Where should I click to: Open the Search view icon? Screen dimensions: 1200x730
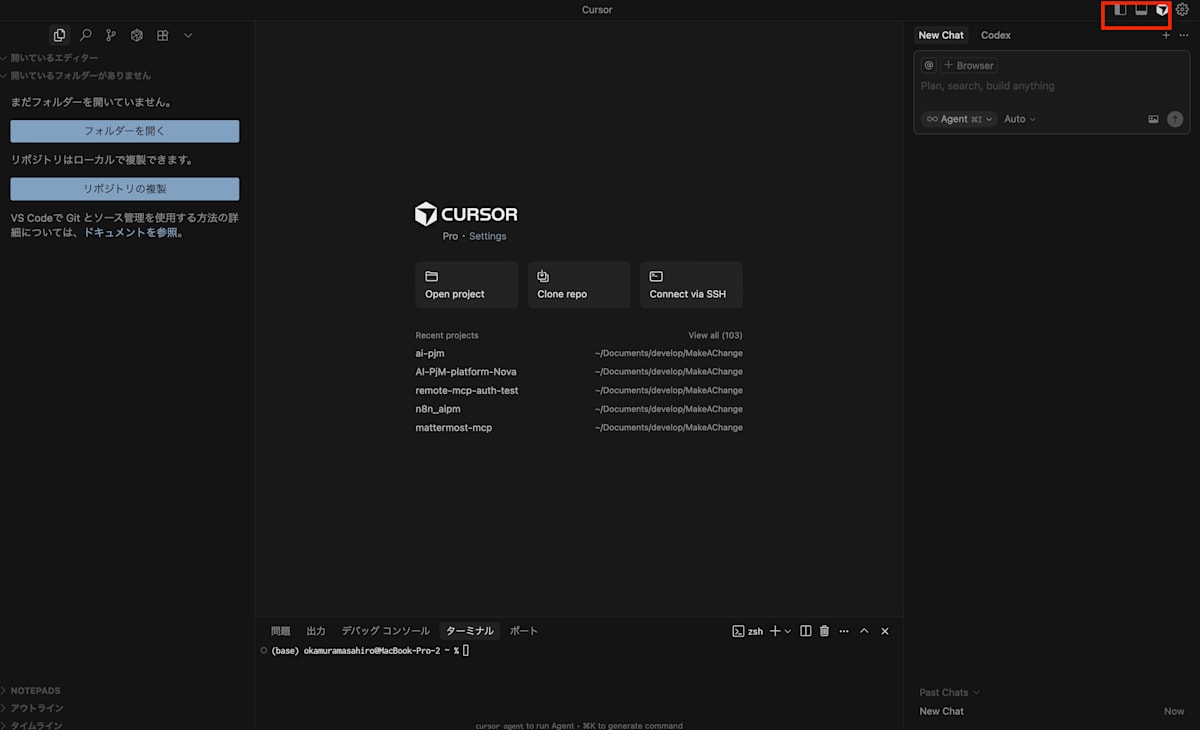(x=86, y=35)
